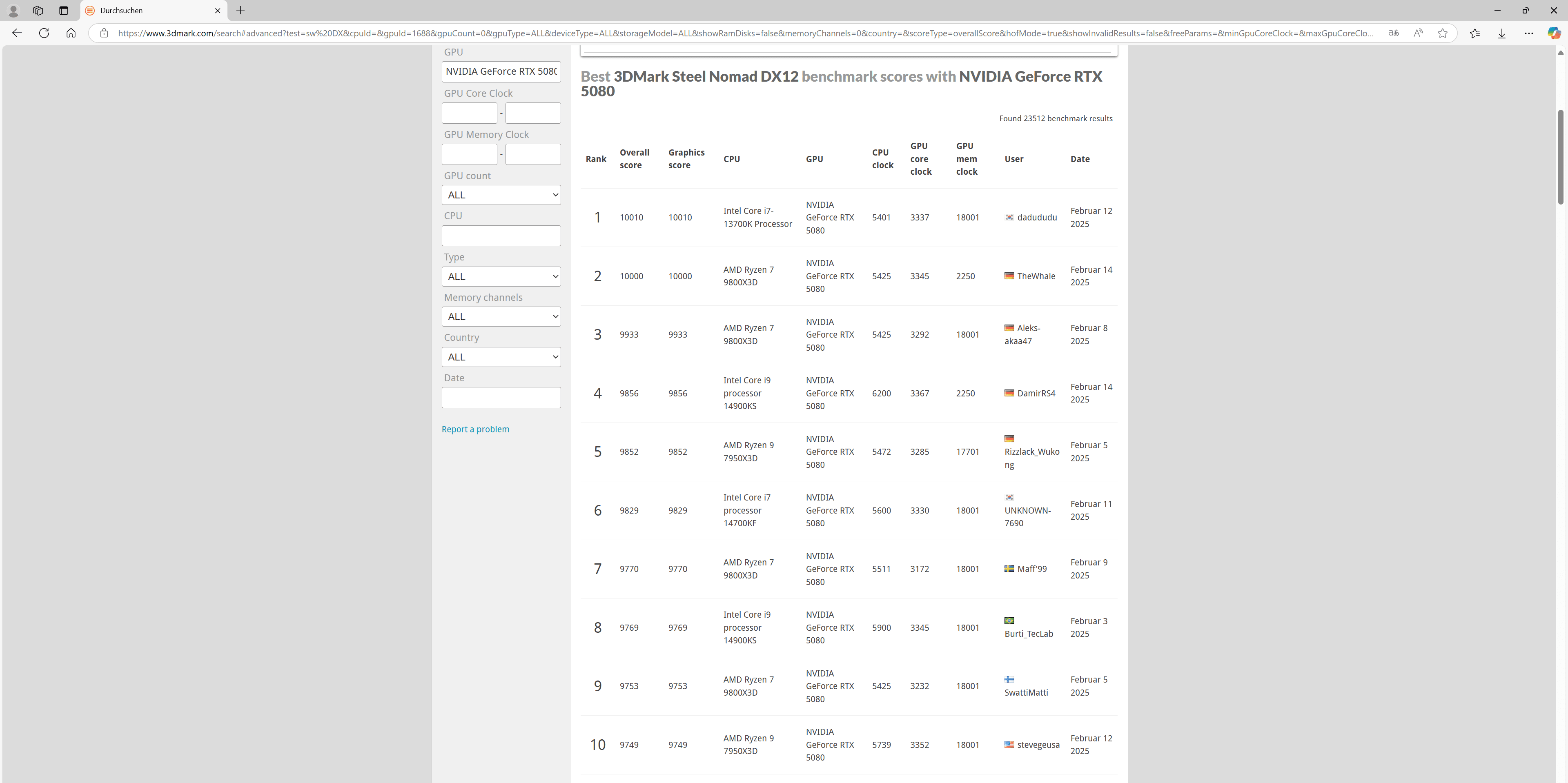Open the downloads icon

1502,33
